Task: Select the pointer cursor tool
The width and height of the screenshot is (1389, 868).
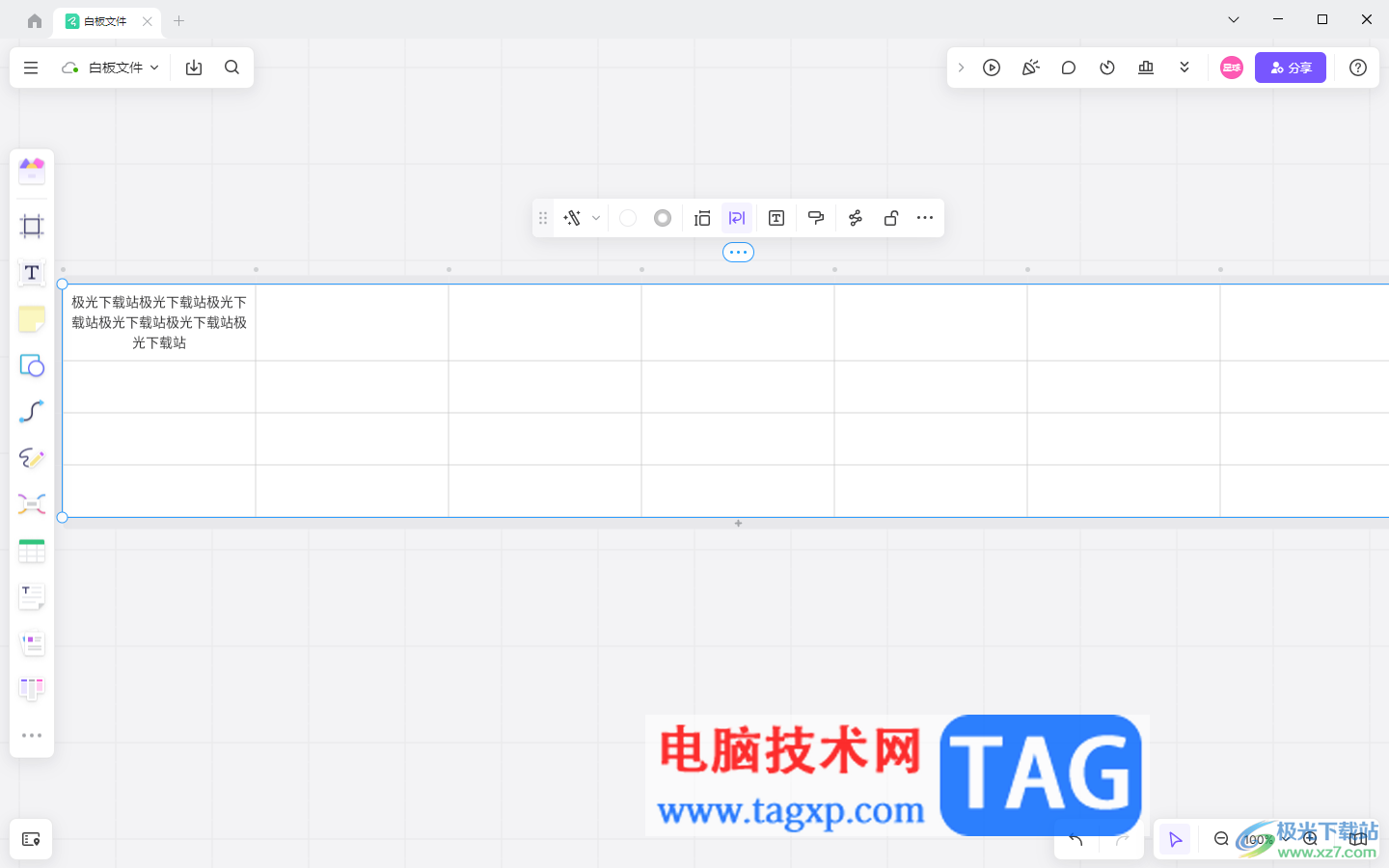Action: 1175,840
